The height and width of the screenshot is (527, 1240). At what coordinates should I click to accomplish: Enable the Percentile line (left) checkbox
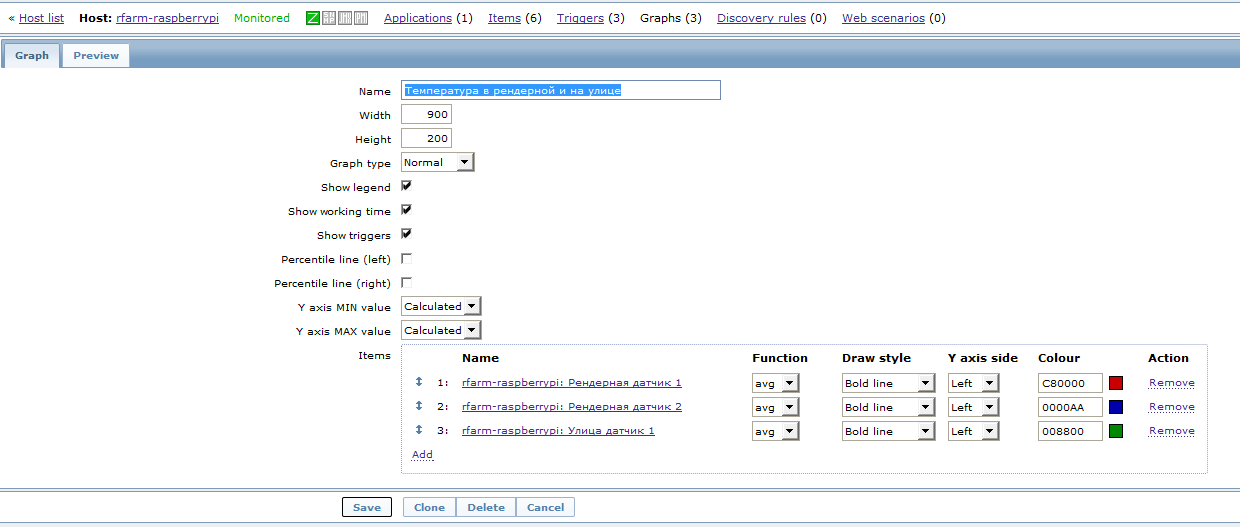[407, 258]
